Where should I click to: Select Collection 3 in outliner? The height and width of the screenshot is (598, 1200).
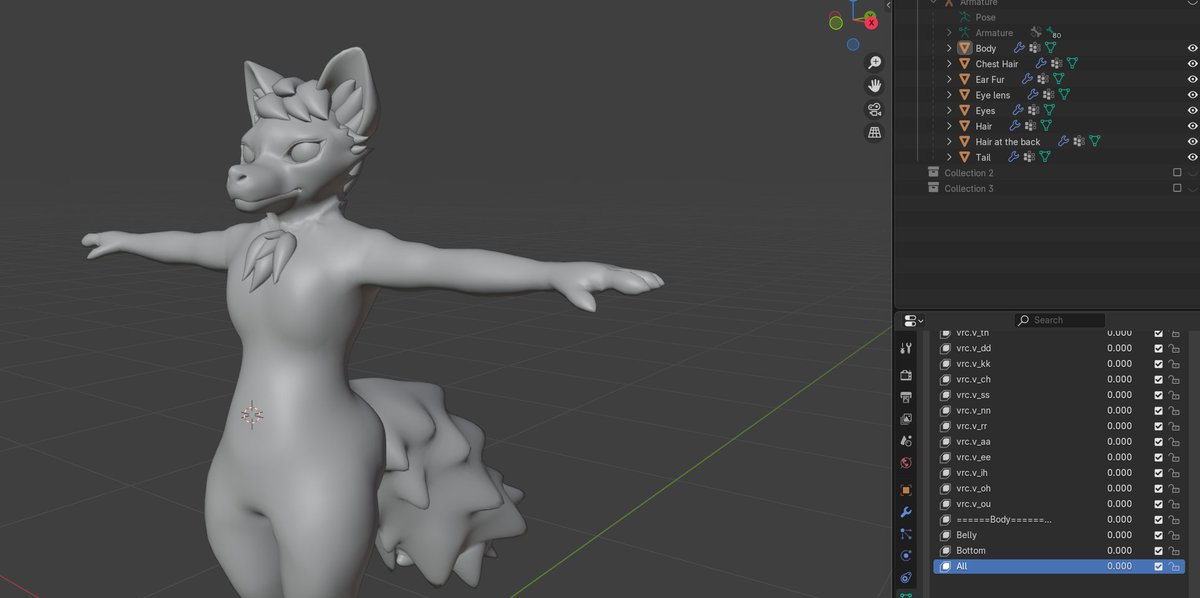click(969, 188)
